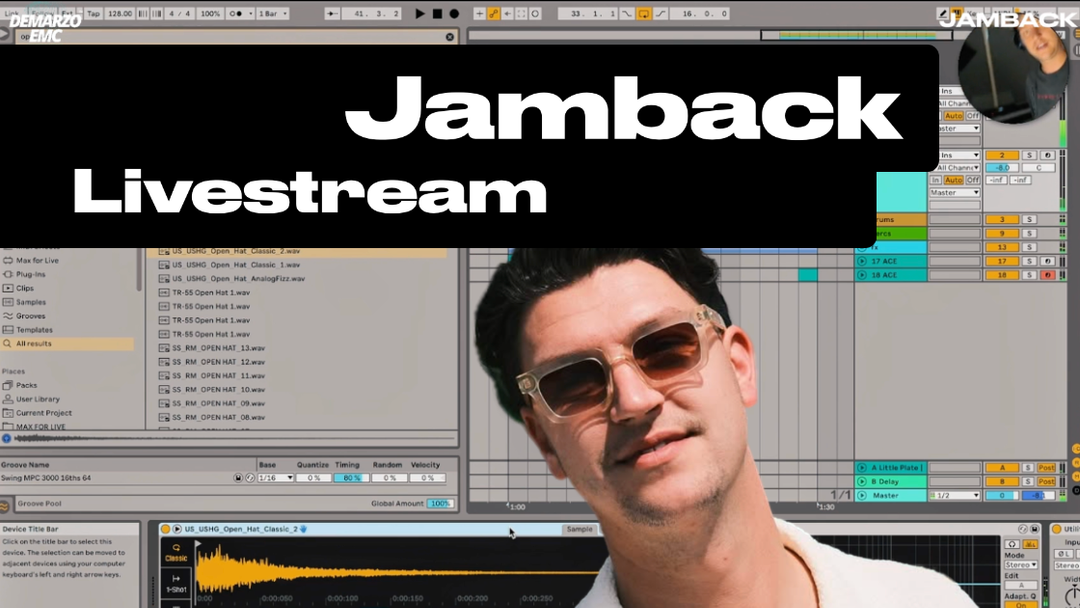The image size is (1080, 608).
Task: Open the 1 Bar quantization dropdown
Action: 272,14
